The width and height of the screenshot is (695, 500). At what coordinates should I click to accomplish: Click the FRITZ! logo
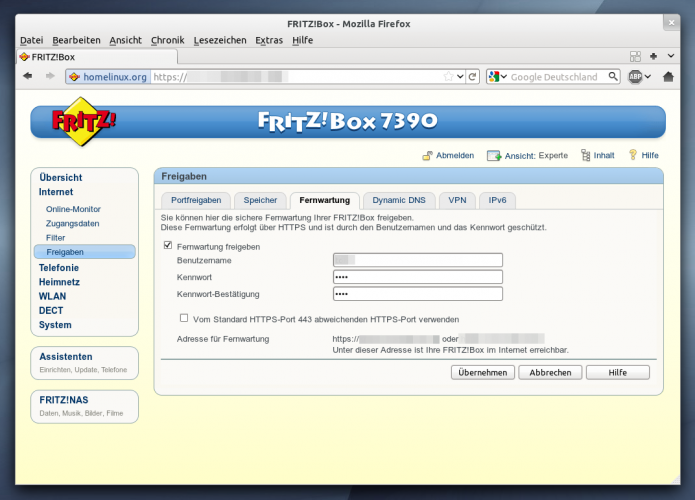(x=83, y=121)
